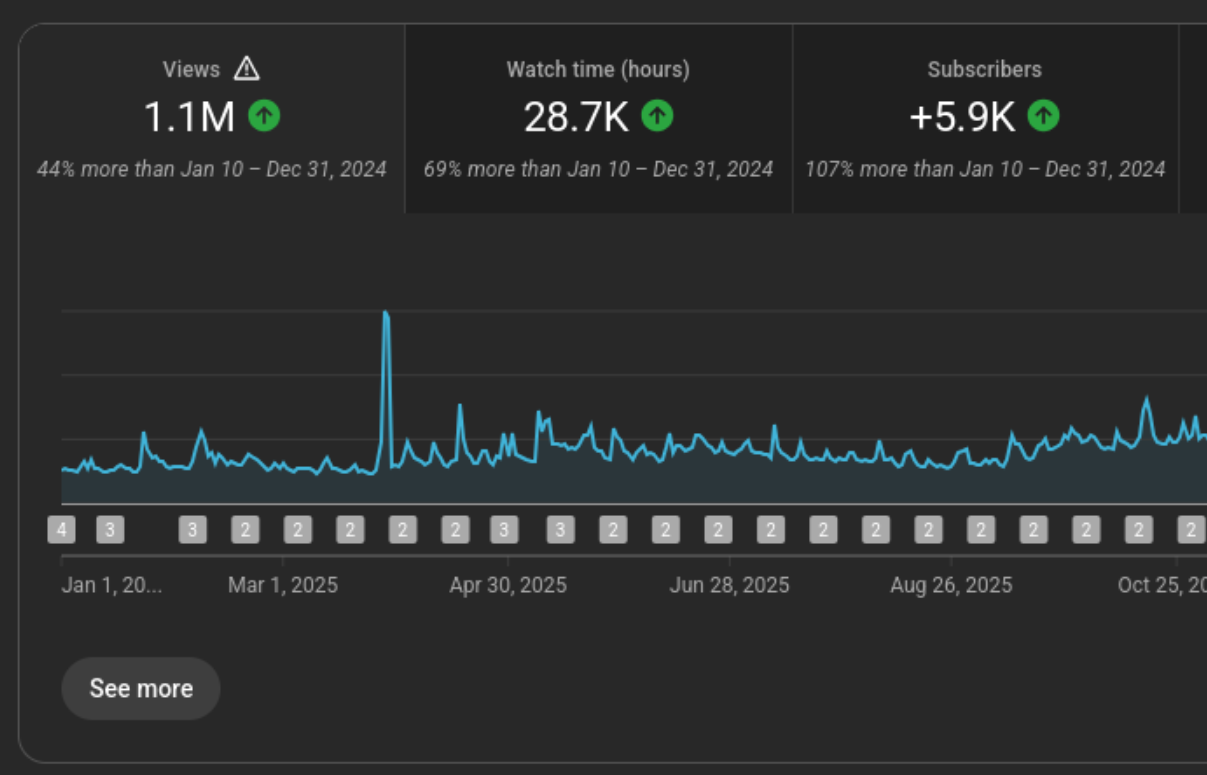
Task: Switch to the Watch time (hours) tab
Action: (597, 110)
